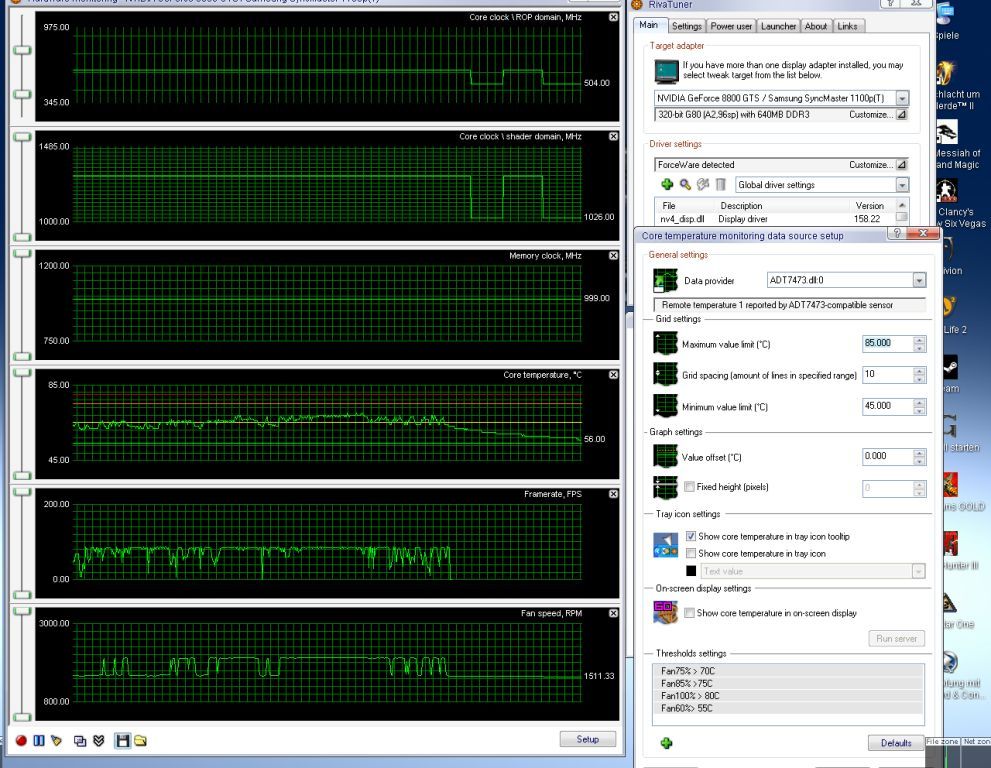
Task: Click the Defaults button
Action: [896, 743]
